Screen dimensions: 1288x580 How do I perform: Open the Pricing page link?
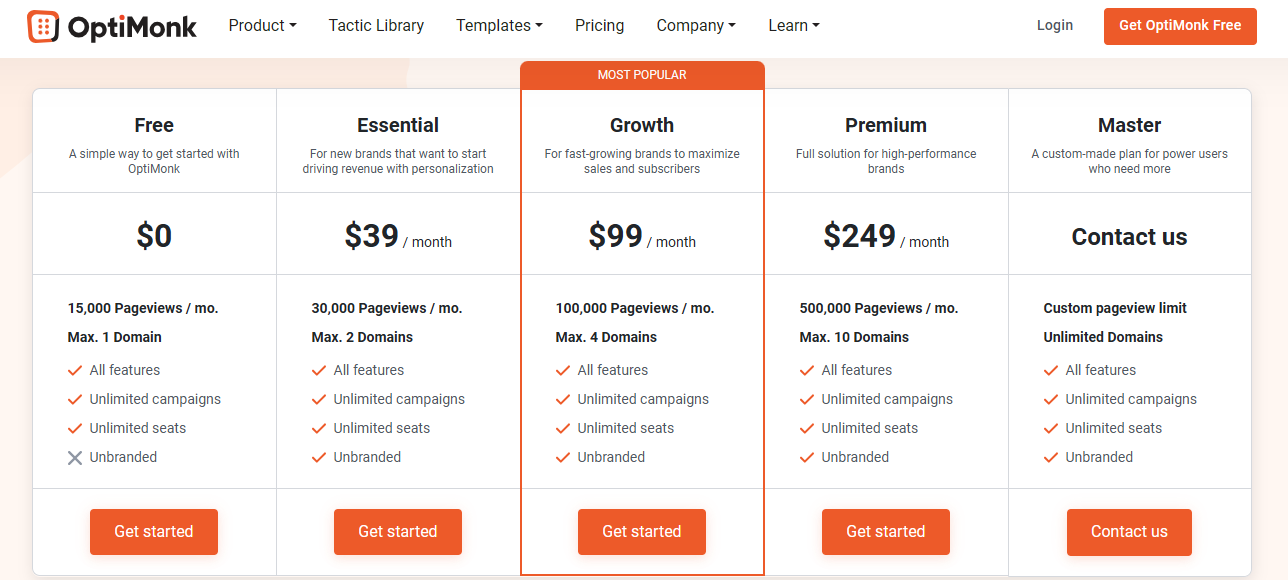point(599,26)
